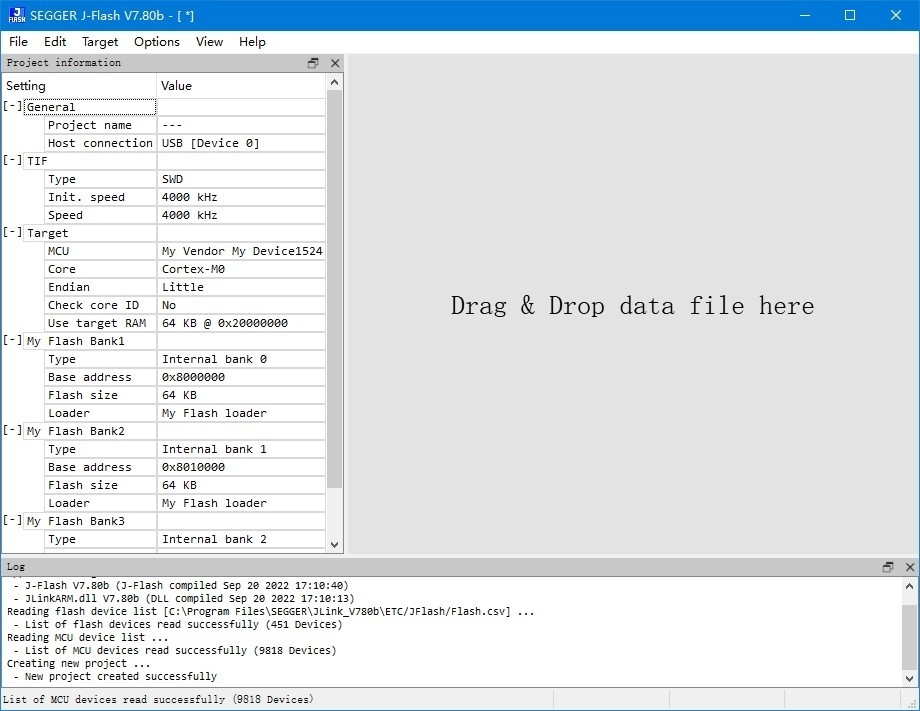
Task: Collapse the General settings group
Action: pyautogui.click(x=12, y=107)
